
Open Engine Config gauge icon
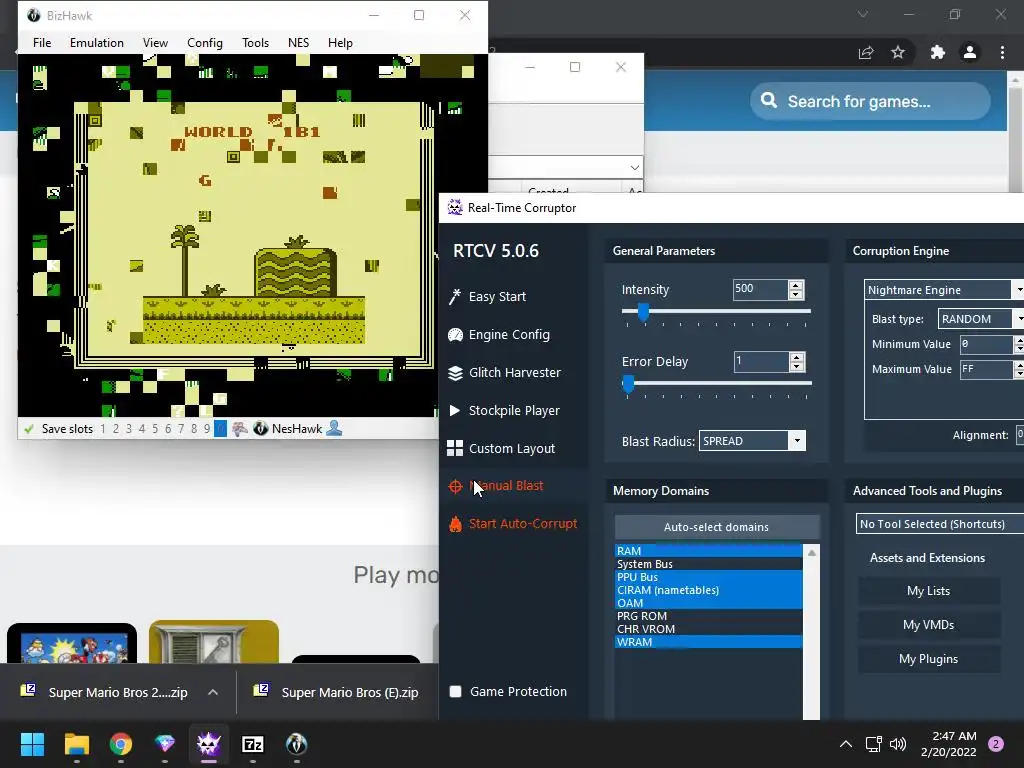(455, 334)
